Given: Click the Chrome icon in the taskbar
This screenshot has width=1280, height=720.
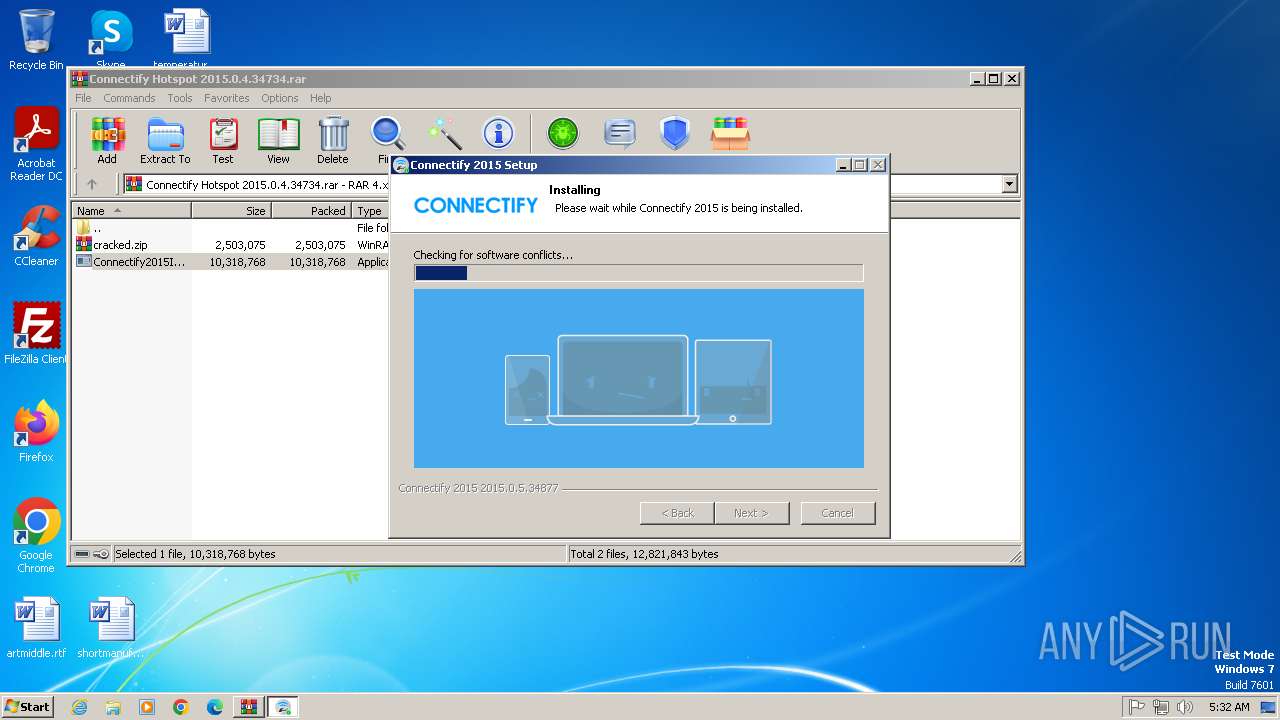Looking at the screenshot, I should click(181, 707).
